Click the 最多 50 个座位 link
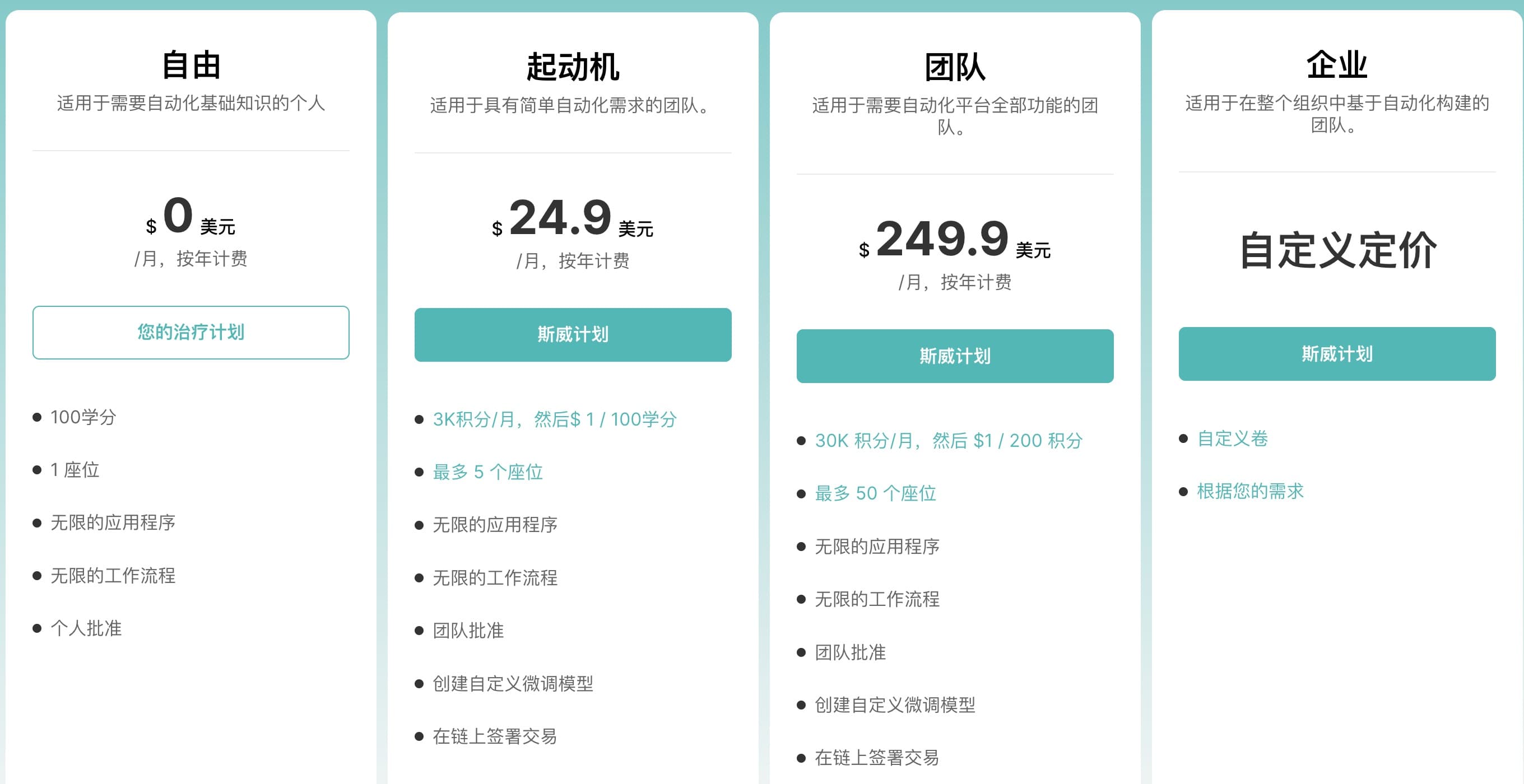 click(875, 493)
